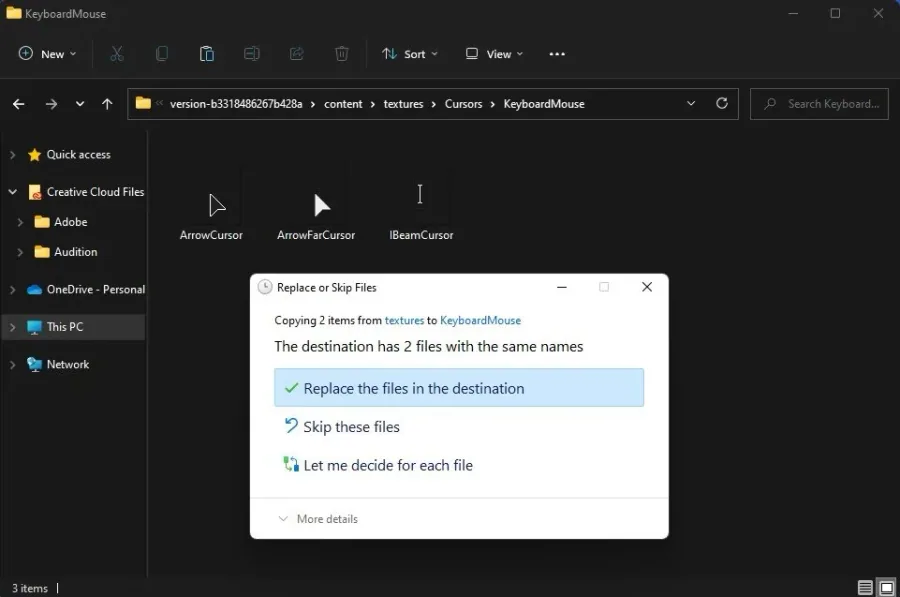Screen dimensions: 900x597
Task: Click the Copy icon in toolbar
Action: [x=162, y=54]
